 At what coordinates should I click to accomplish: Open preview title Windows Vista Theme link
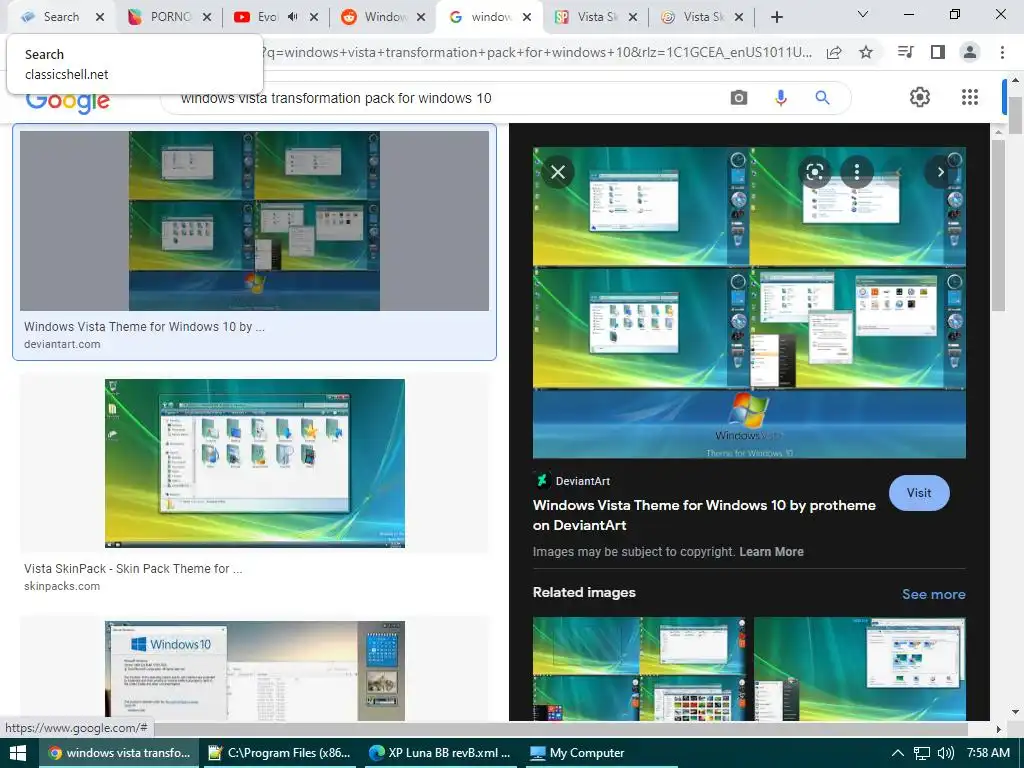click(x=704, y=515)
